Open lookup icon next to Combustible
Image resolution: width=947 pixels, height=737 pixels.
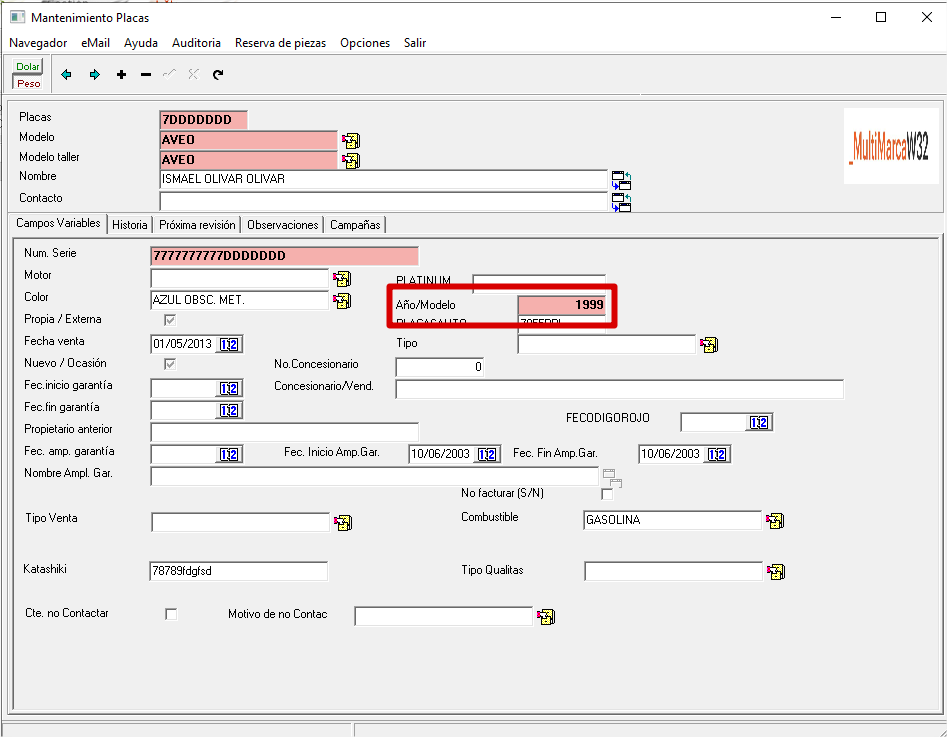[x=775, y=520]
